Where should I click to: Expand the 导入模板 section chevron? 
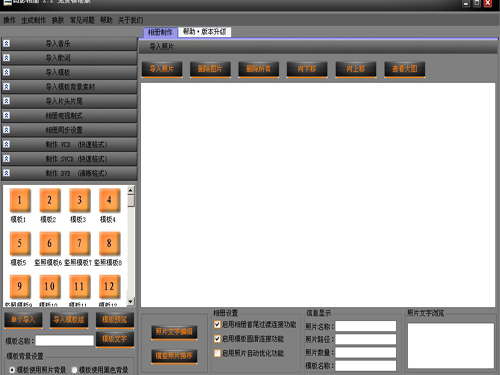click(x=6, y=72)
